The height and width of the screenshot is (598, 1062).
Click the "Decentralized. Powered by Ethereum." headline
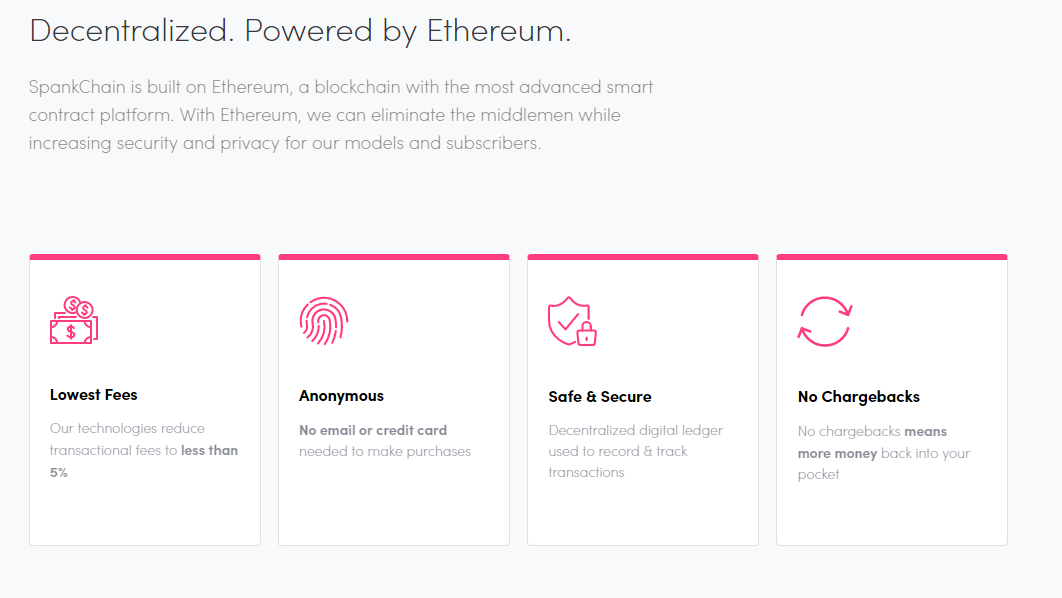[300, 31]
